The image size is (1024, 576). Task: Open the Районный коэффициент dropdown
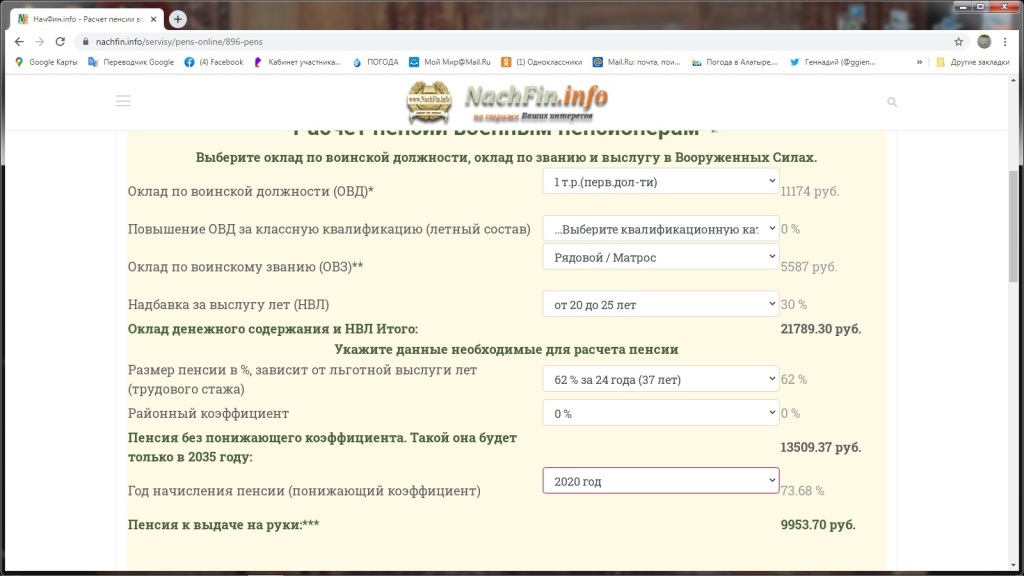(660, 413)
